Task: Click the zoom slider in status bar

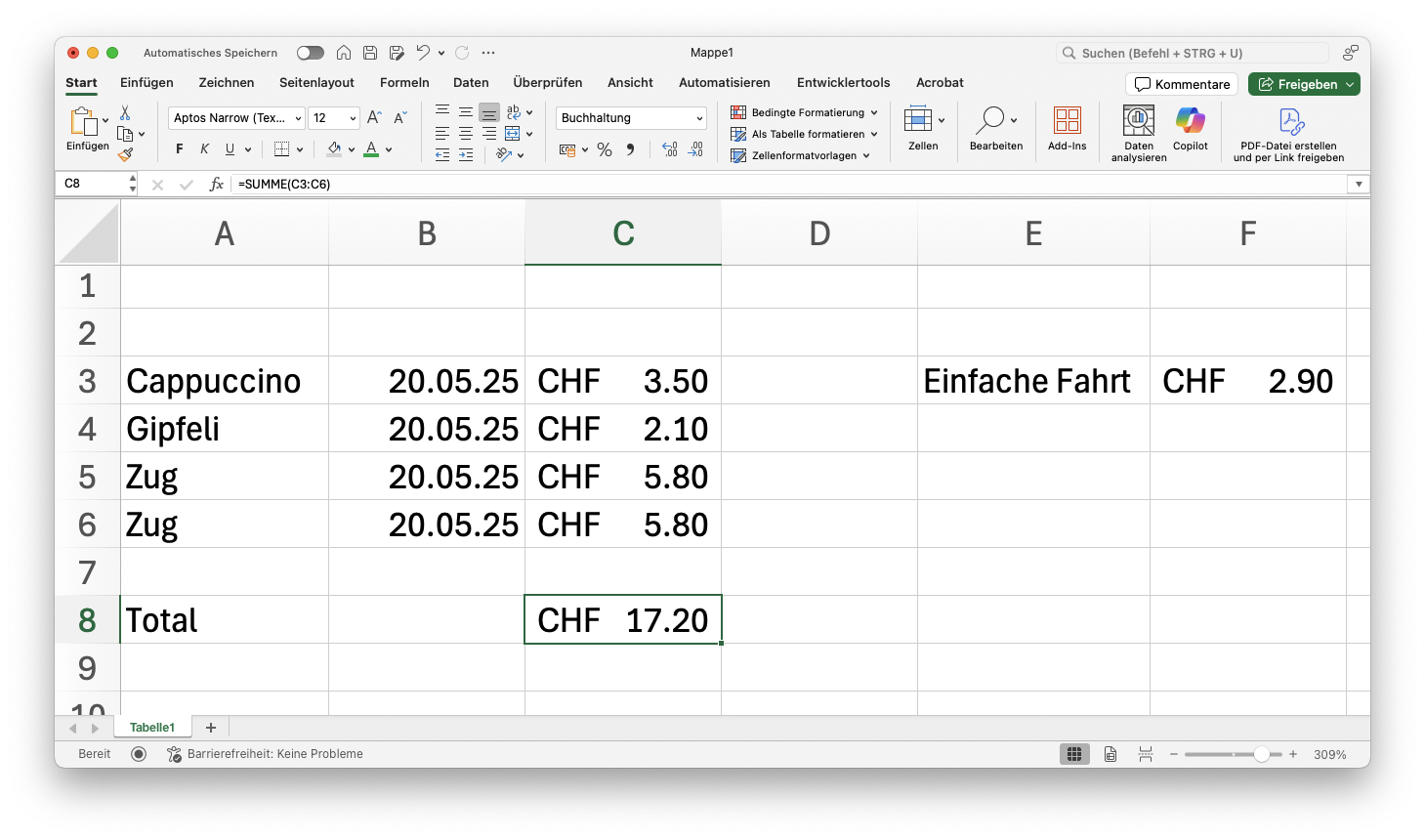Action: pos(1233,754)
